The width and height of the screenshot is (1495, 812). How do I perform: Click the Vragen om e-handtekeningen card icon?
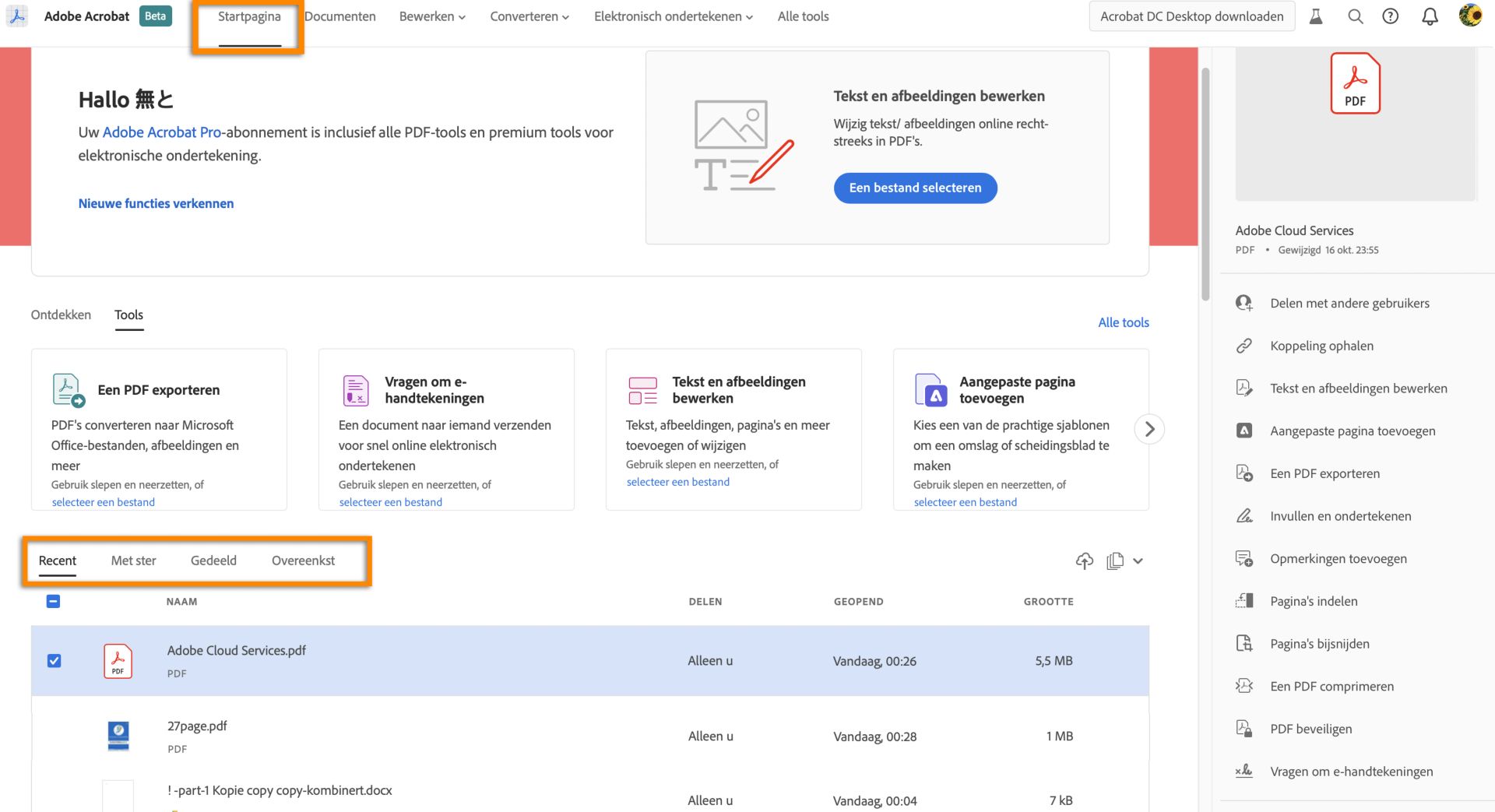(356, 390)
